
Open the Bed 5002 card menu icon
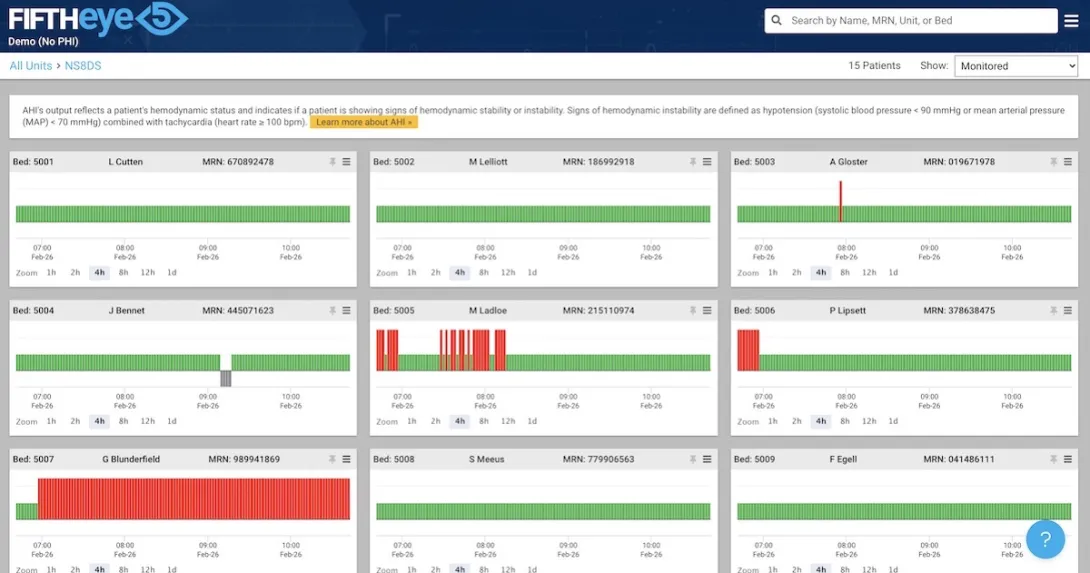pyautogui.click(x=707, y=162)
